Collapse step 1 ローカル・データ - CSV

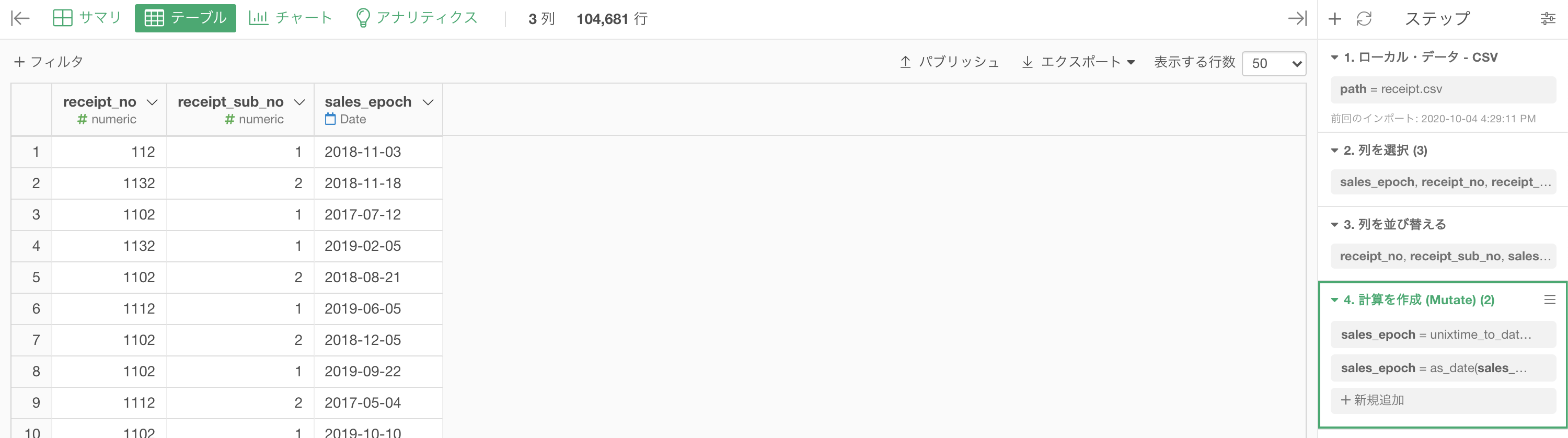[x=1334, y=57]
